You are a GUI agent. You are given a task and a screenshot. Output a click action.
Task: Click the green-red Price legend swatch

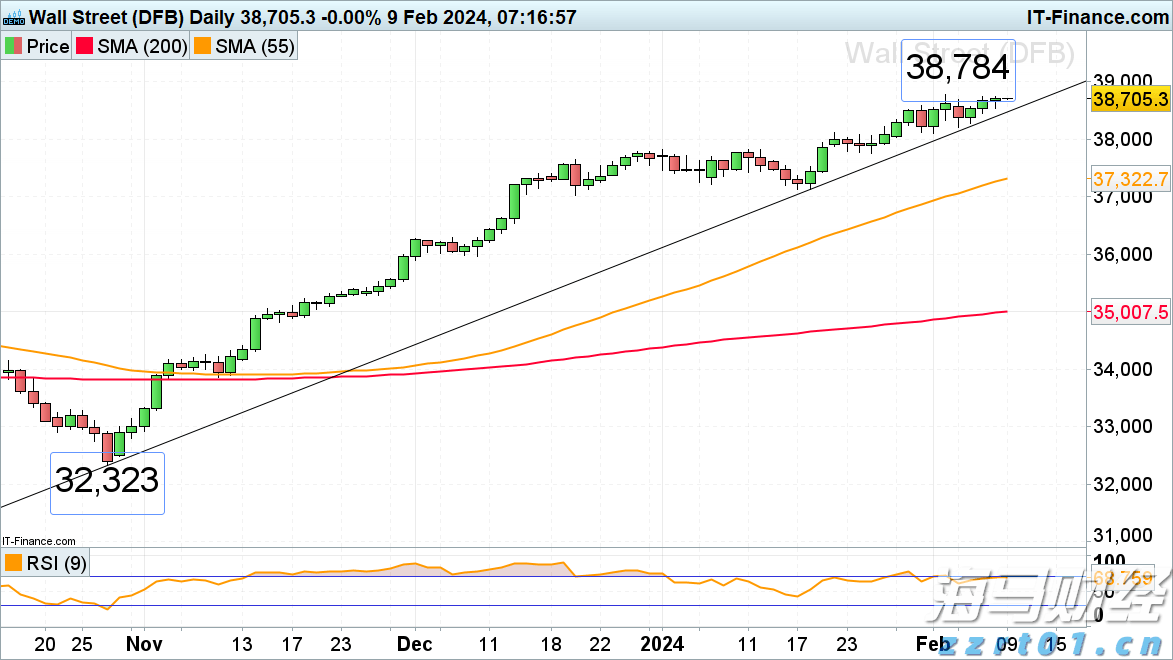coord(14,47)
